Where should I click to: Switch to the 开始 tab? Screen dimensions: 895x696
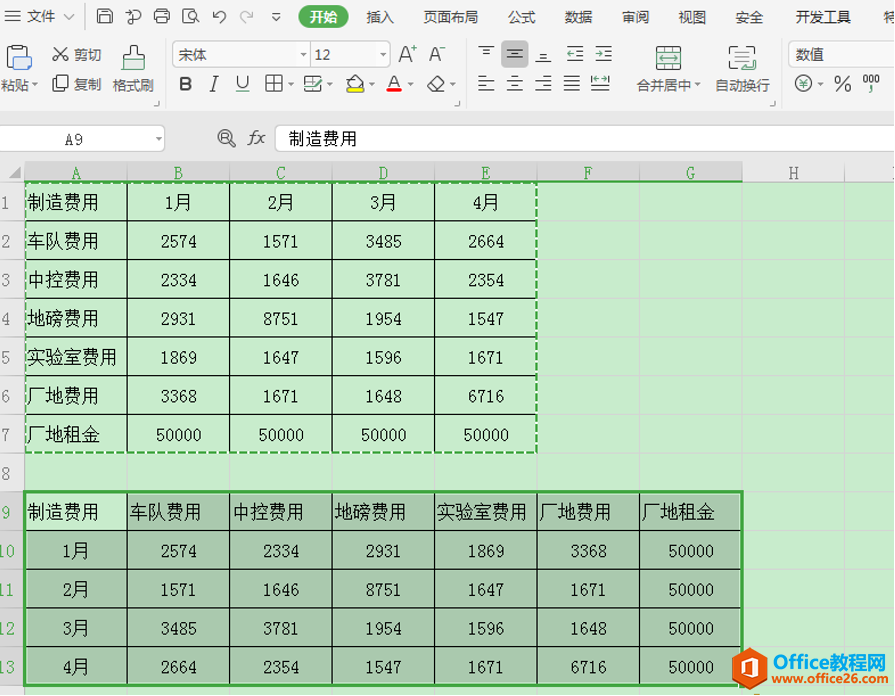[324, 17]
